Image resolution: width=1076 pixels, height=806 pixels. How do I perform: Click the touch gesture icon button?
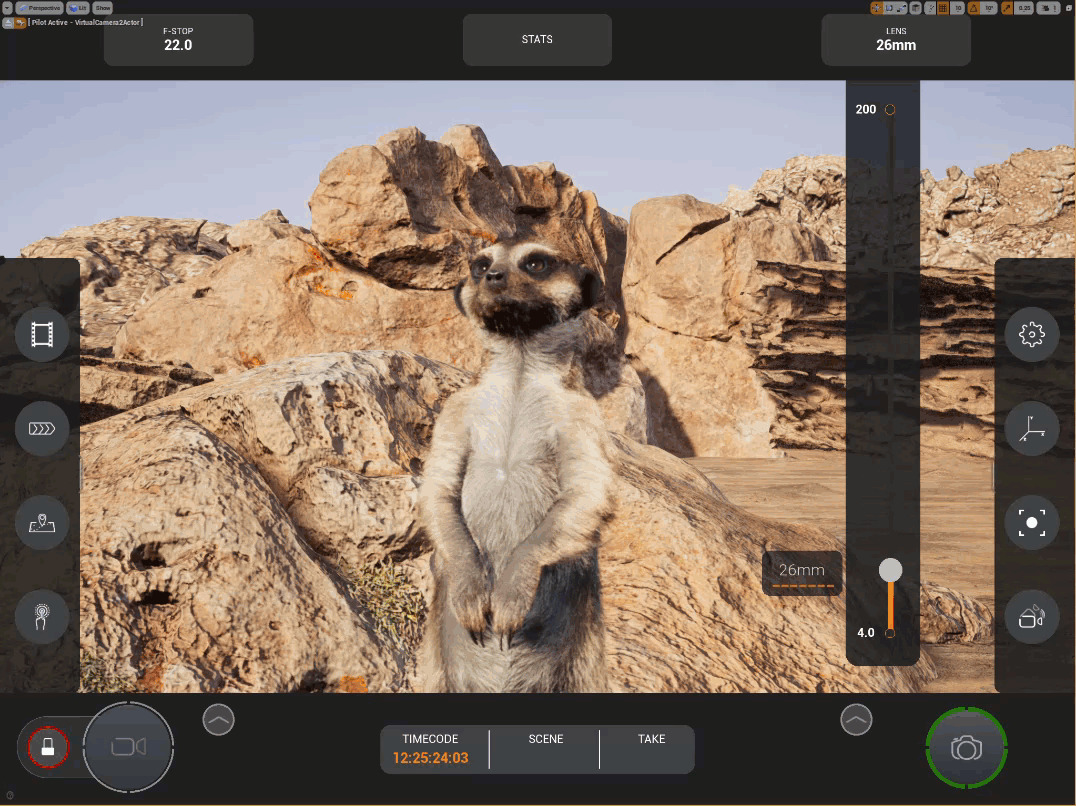(x=42, y=616)
